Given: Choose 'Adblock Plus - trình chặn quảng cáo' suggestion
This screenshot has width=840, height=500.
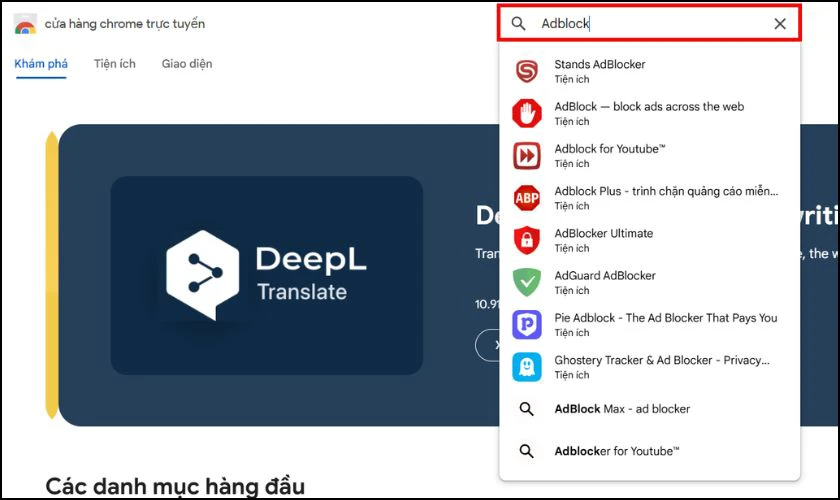Looking at the screenshot, I should pos(666,191).
